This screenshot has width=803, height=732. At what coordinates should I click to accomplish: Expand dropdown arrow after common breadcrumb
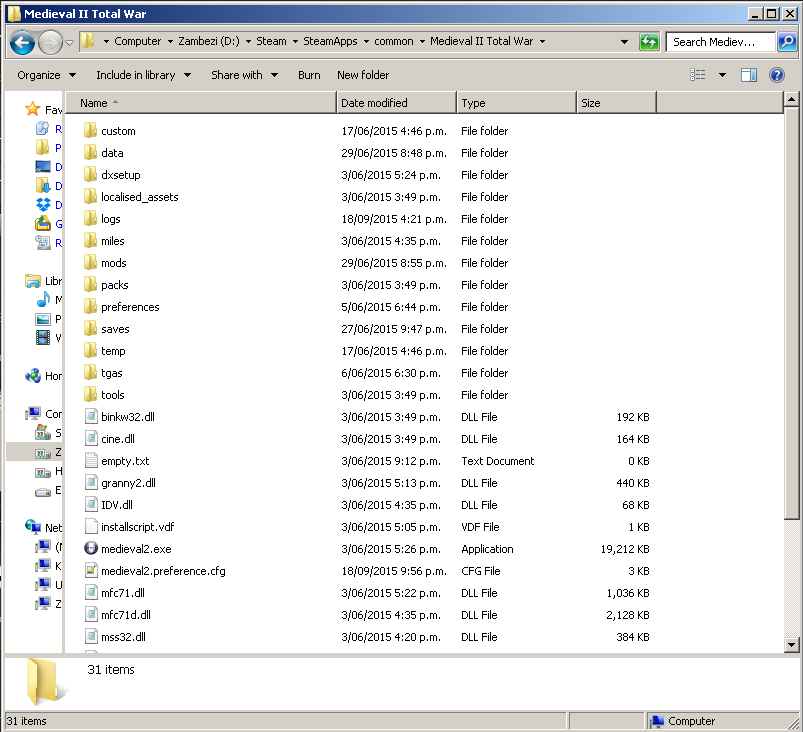422,42
